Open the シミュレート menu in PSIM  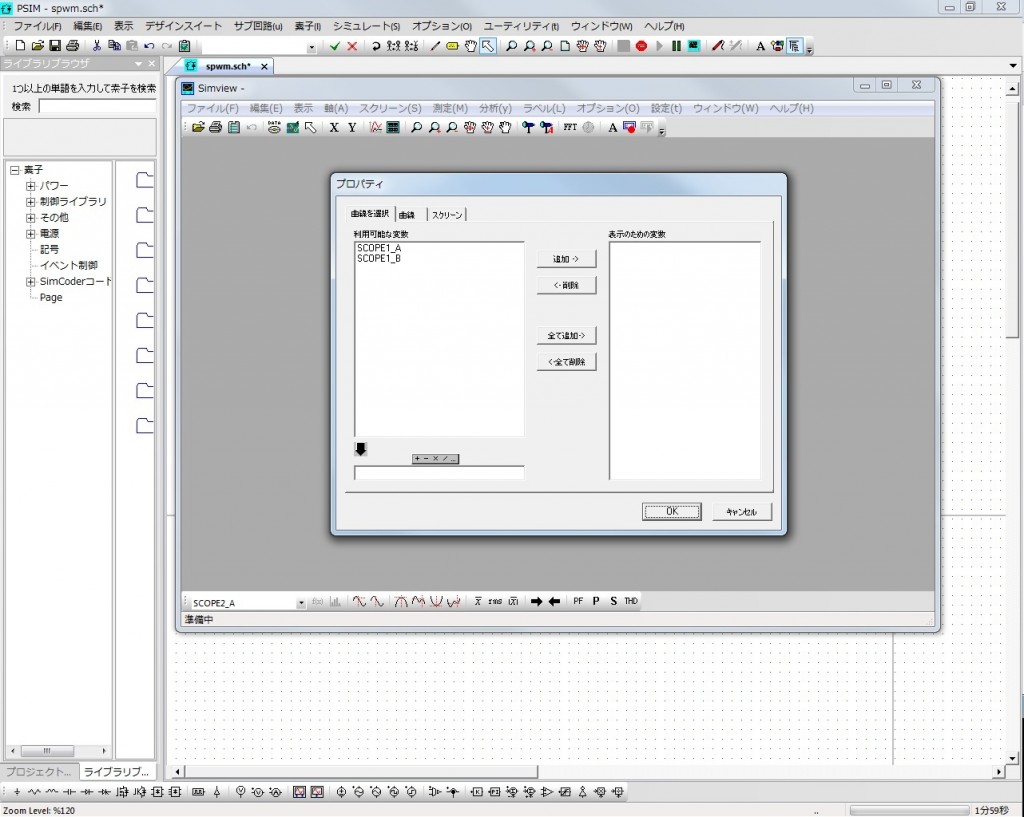(366, 26)
